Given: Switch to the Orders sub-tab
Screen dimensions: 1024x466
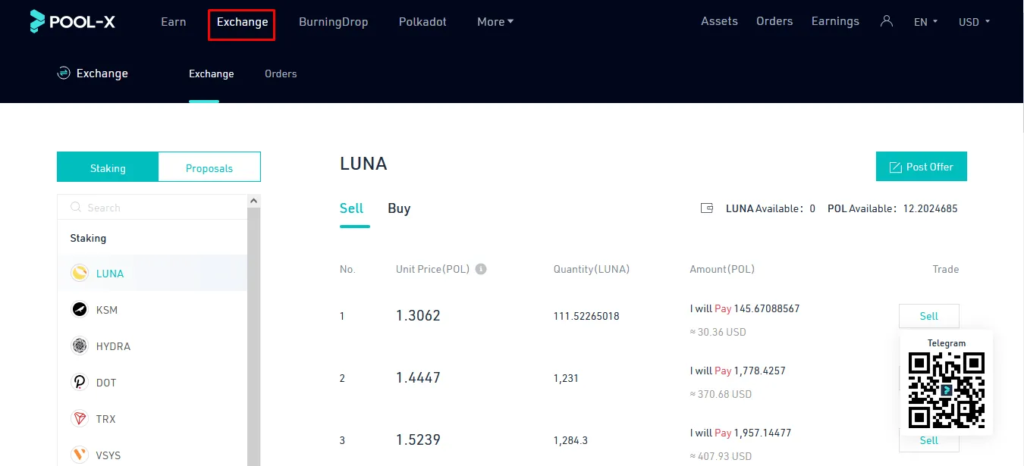Looking at the screenshot, I should click(x=281, y=74).
